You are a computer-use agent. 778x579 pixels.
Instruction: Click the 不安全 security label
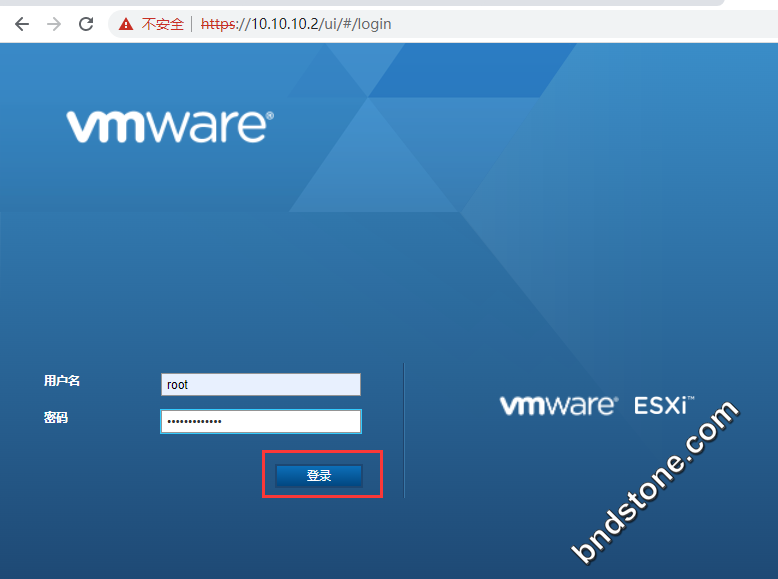point(163,24)
